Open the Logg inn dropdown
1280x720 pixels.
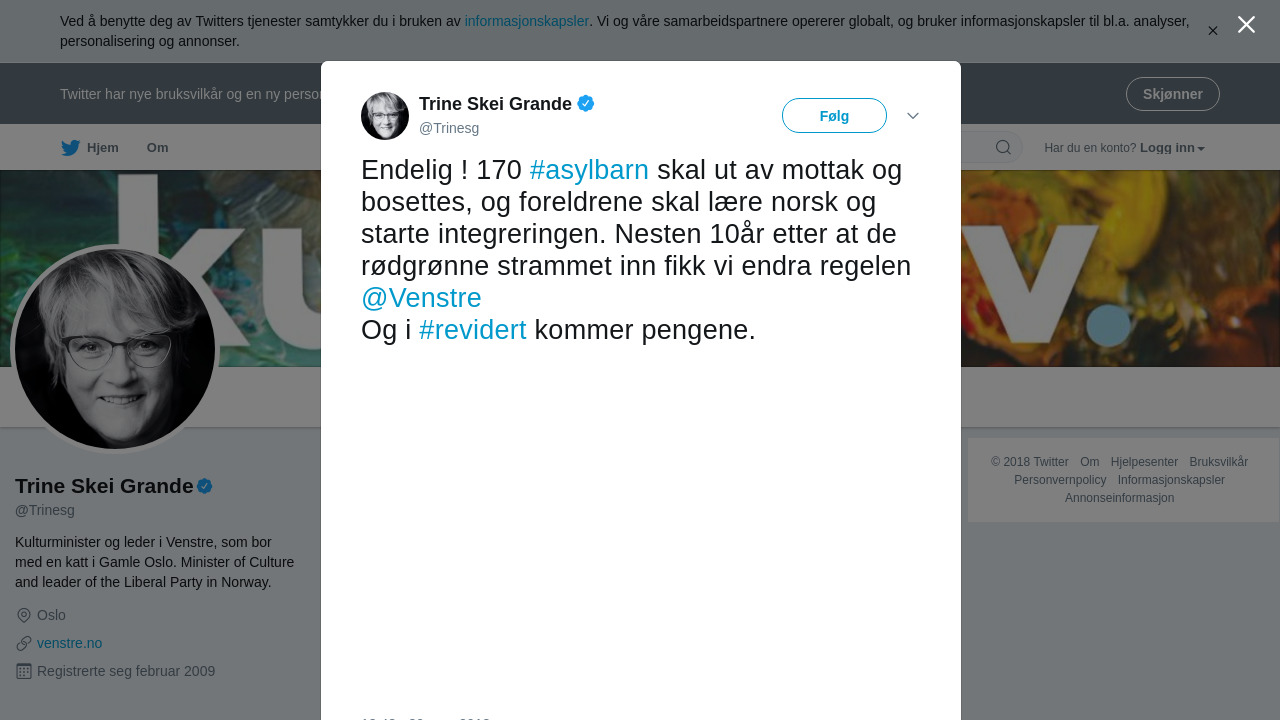pyautogui.click(x=1172, y=148)
